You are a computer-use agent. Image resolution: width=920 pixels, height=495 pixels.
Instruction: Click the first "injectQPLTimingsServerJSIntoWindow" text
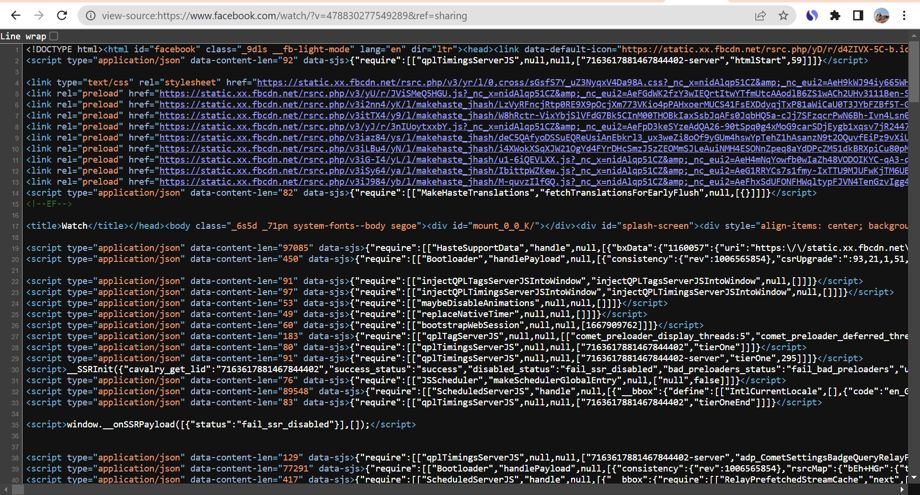click(510, 292)
